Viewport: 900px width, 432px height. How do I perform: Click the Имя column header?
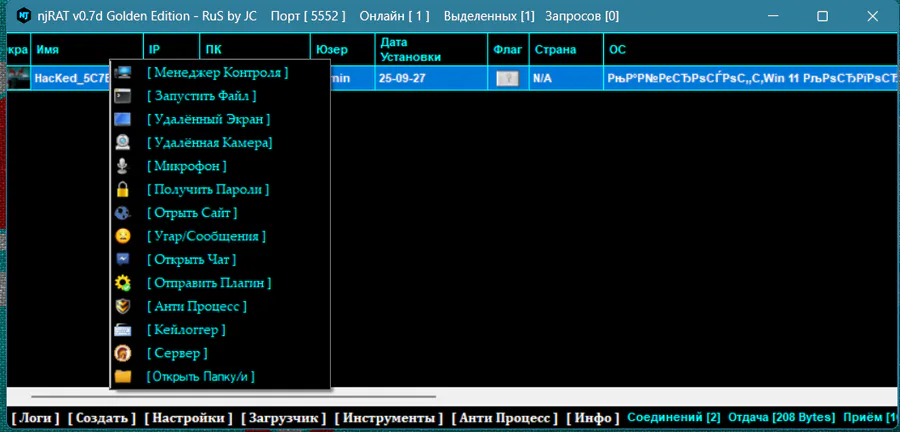(87, 49)
